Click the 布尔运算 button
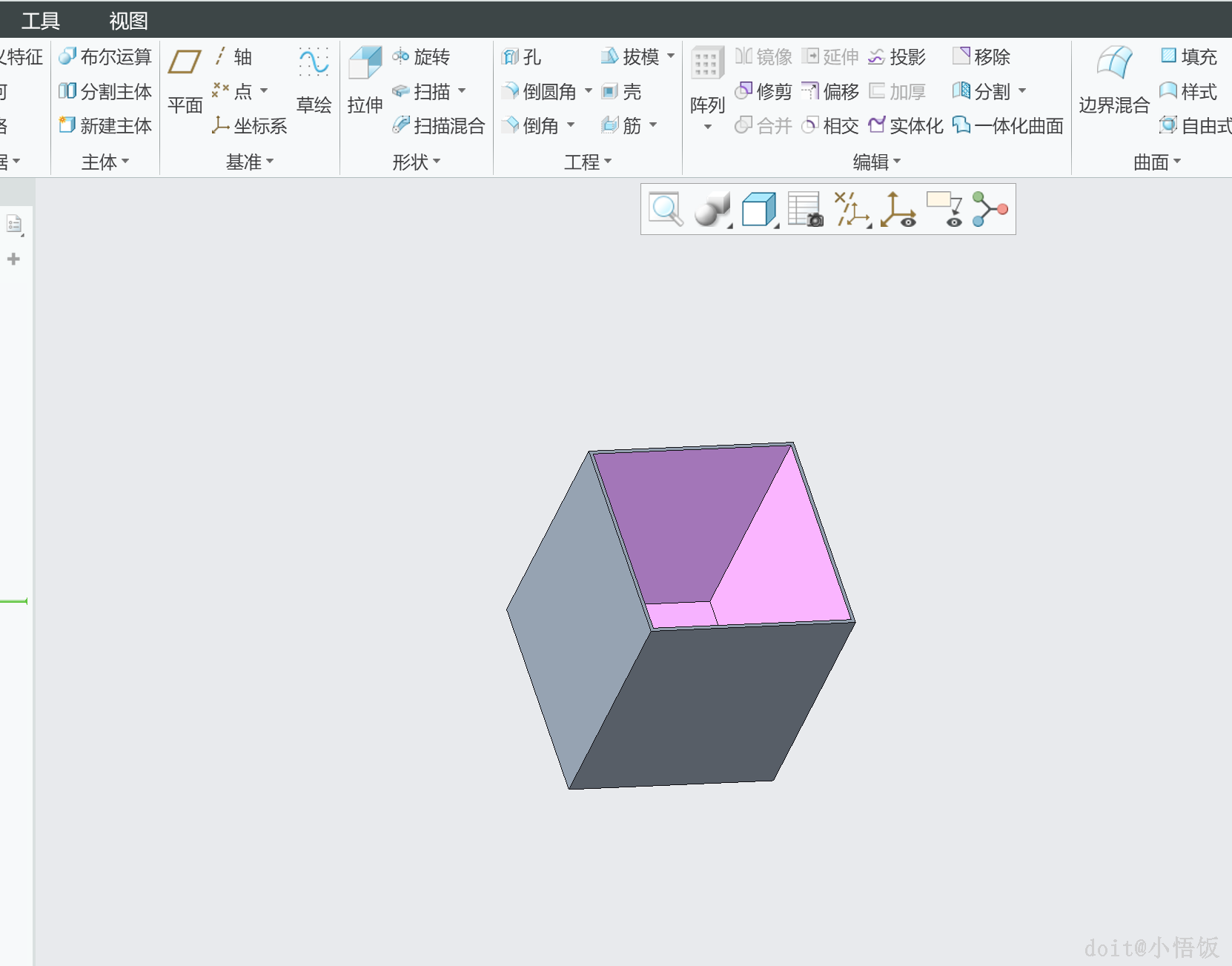Screen dimensions: 1232x966 point(105,57)
